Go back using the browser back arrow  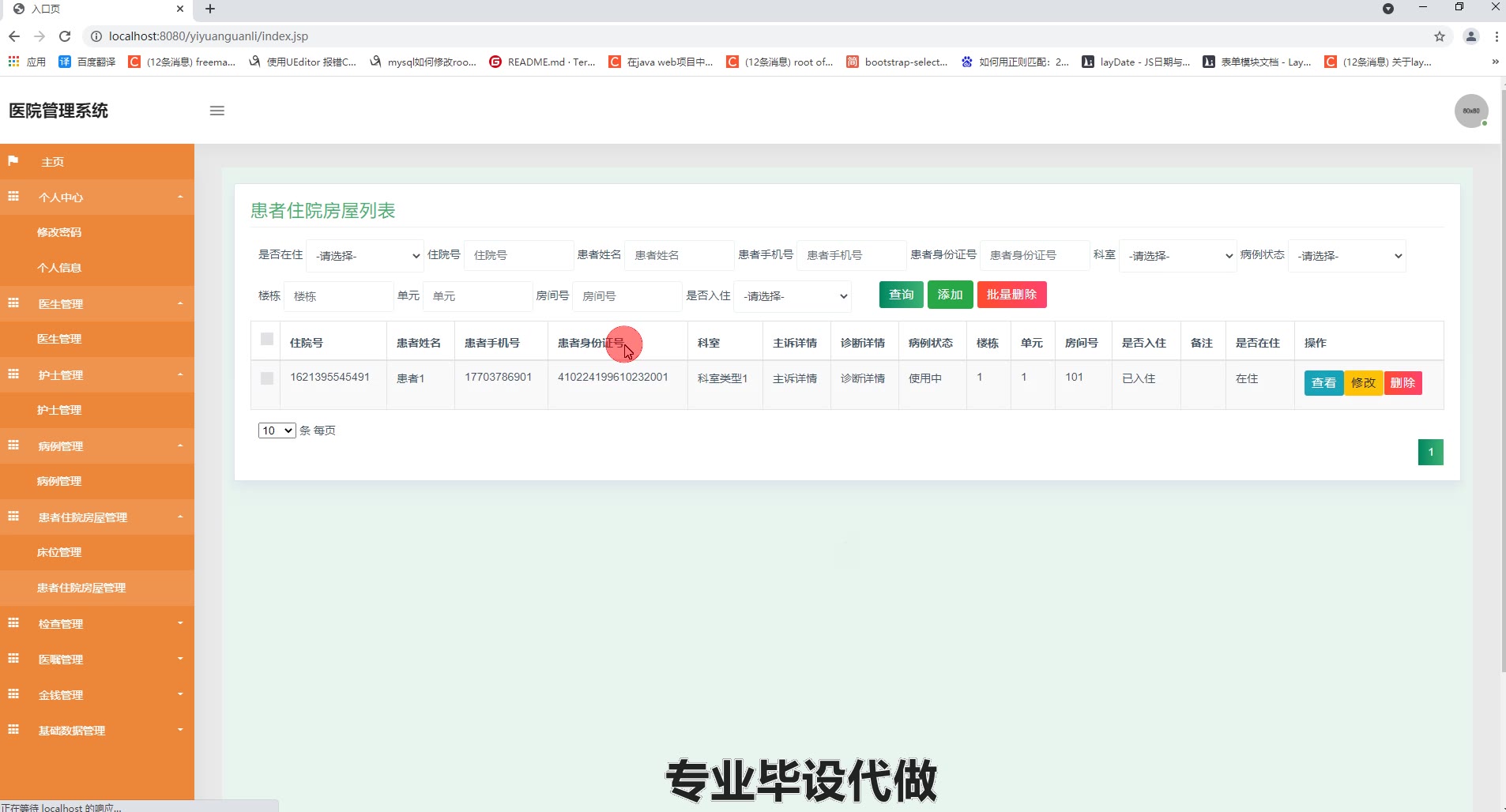14,36
